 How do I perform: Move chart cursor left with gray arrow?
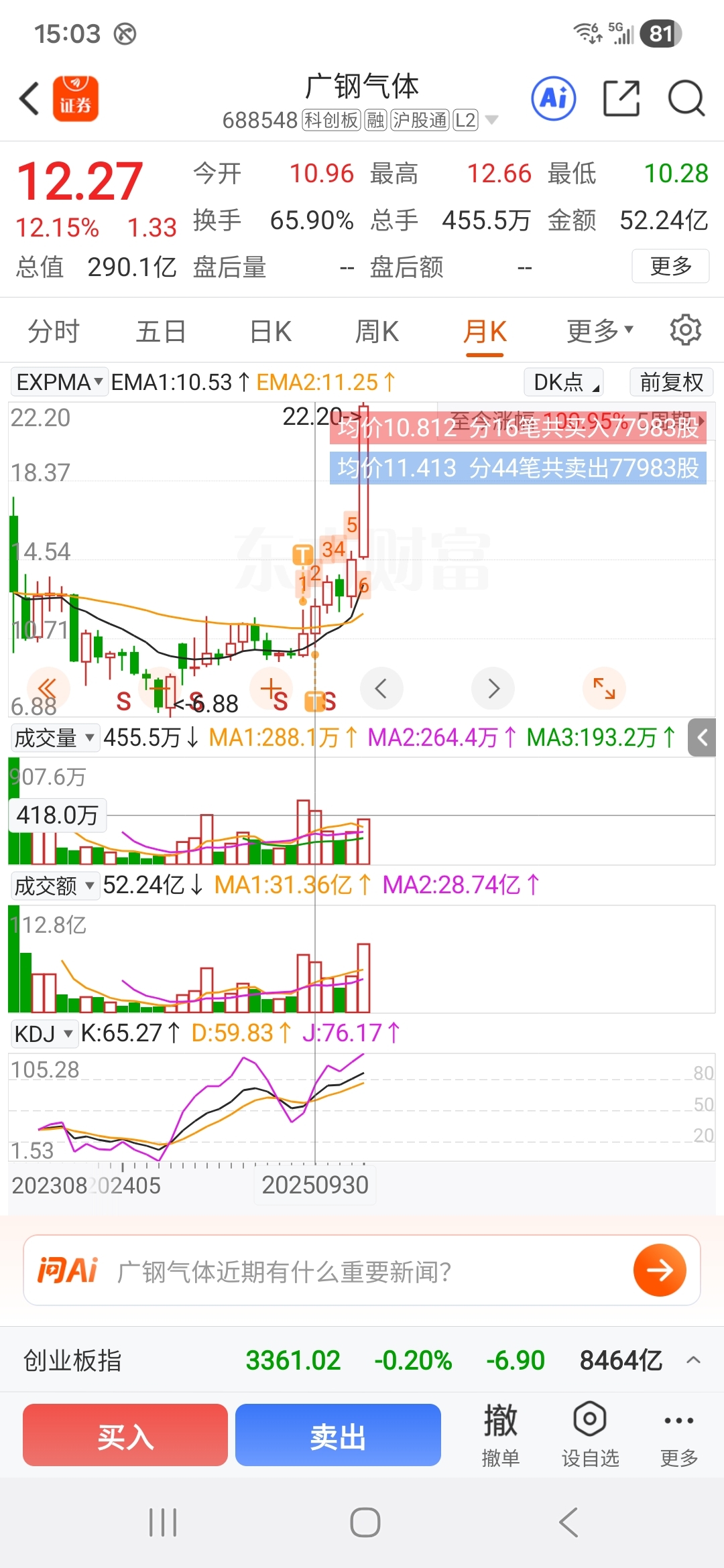click(381, 688)
